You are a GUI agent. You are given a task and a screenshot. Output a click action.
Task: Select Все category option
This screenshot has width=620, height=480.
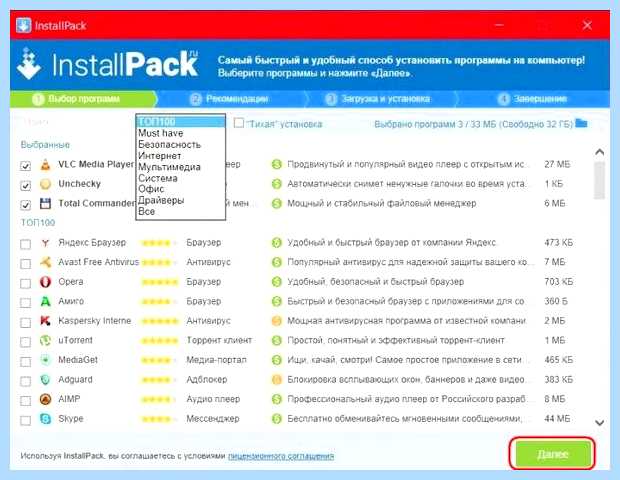[x=181, y=212]
